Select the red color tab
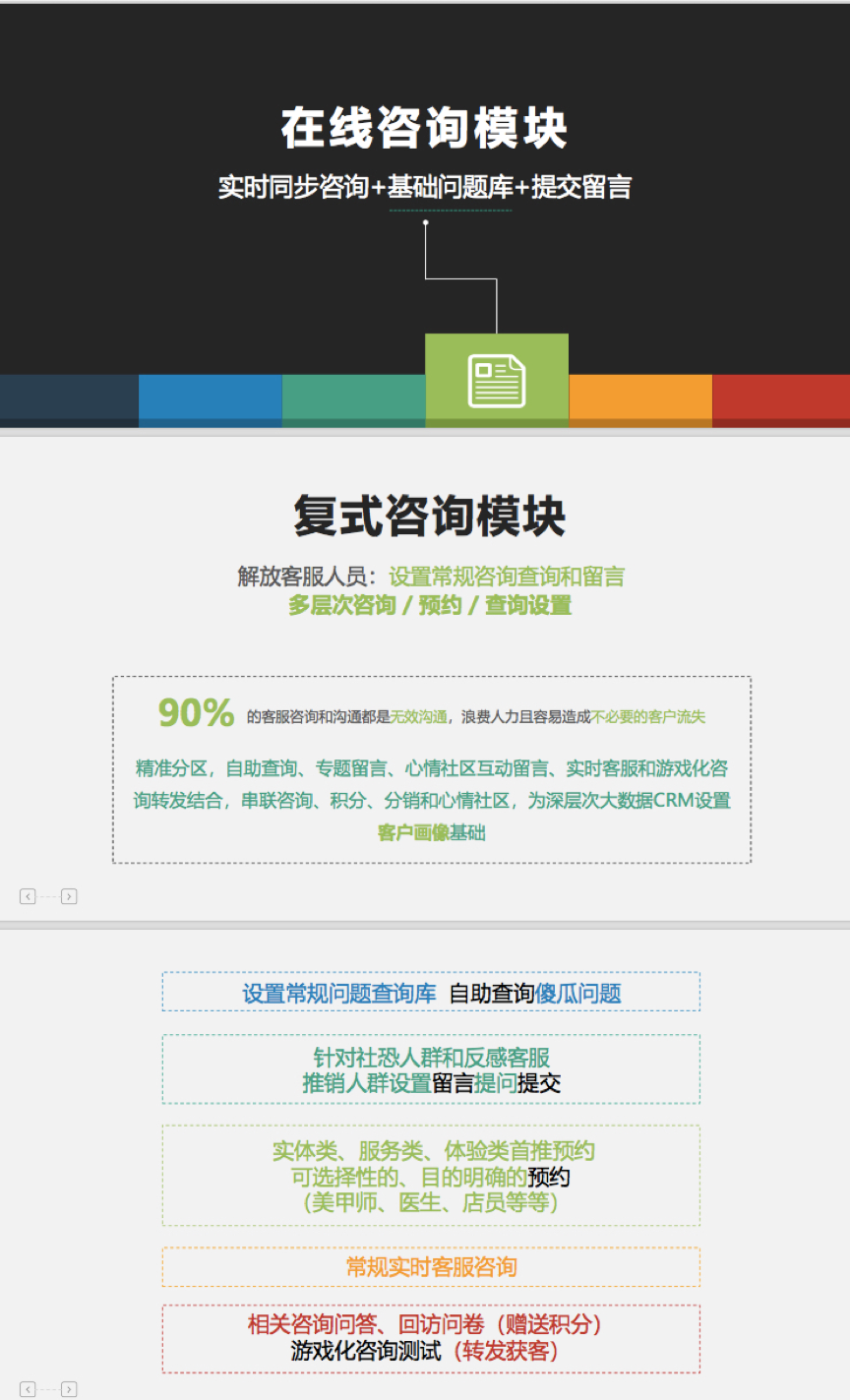Image resolution: width=850 pixels, height=1400 pixels. pos(781,400)
